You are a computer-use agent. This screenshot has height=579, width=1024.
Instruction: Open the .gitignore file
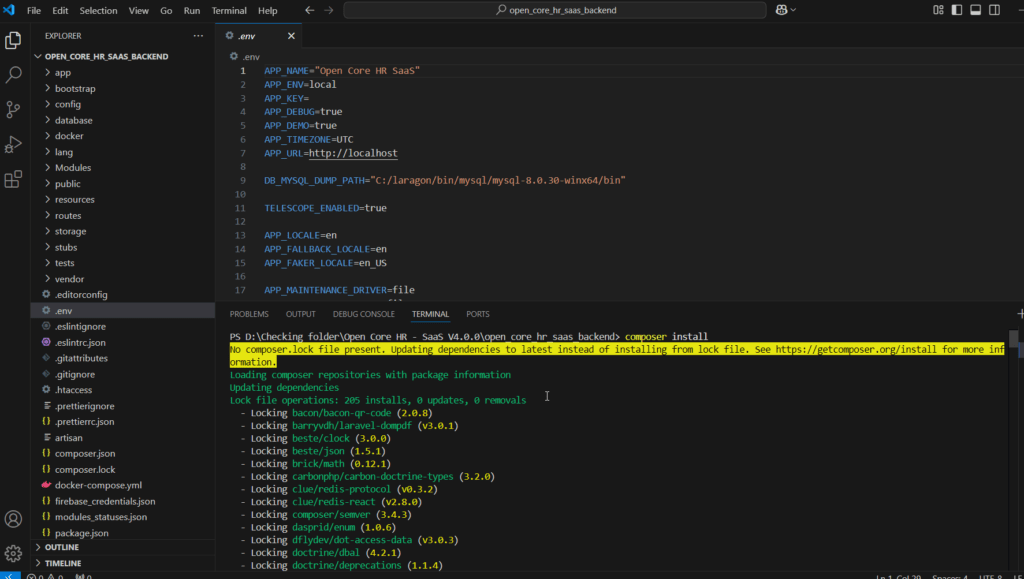[74, 374]
